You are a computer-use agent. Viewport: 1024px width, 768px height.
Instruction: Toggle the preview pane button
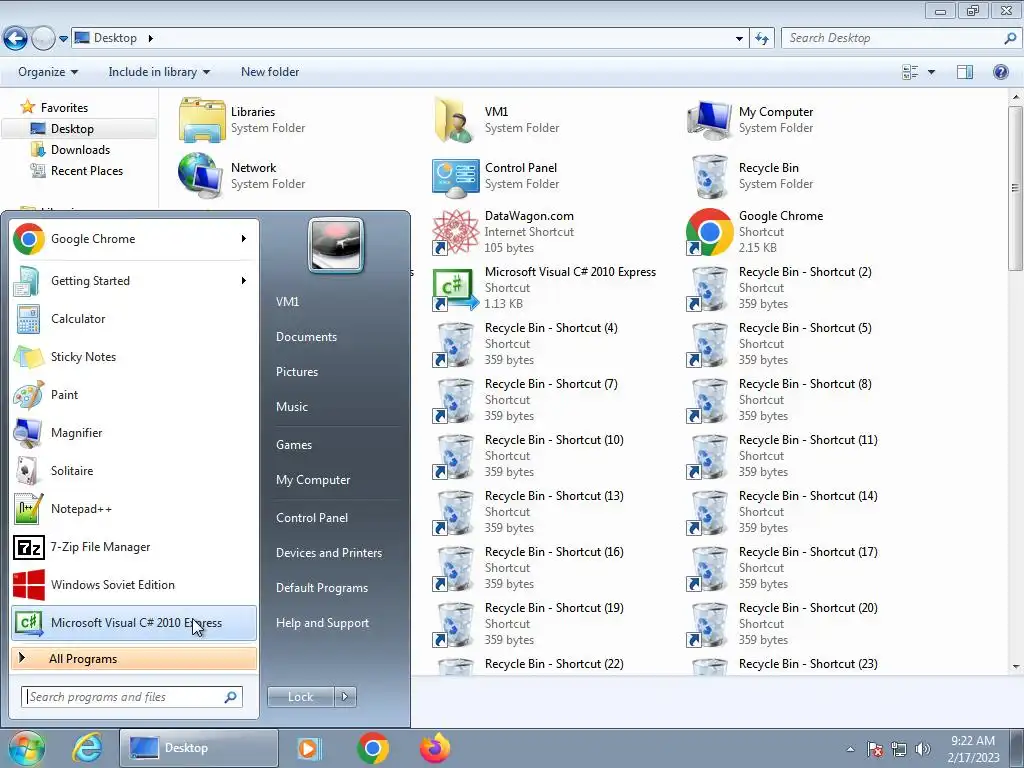point(965,72)
